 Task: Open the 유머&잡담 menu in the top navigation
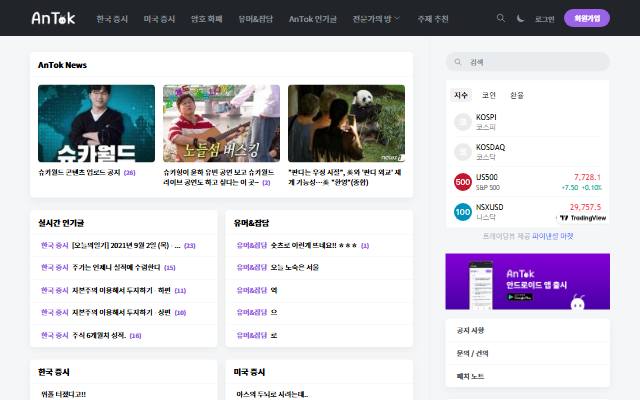coord(256,19)
